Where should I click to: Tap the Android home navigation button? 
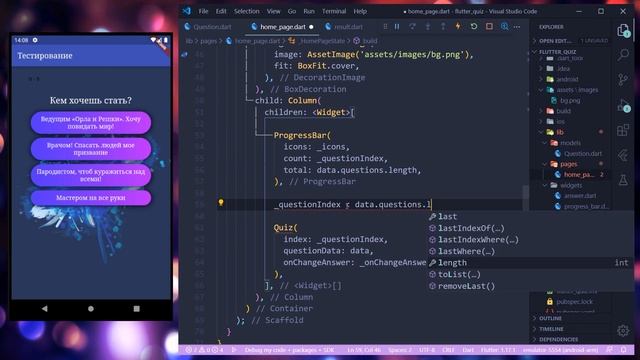[91, 309]
